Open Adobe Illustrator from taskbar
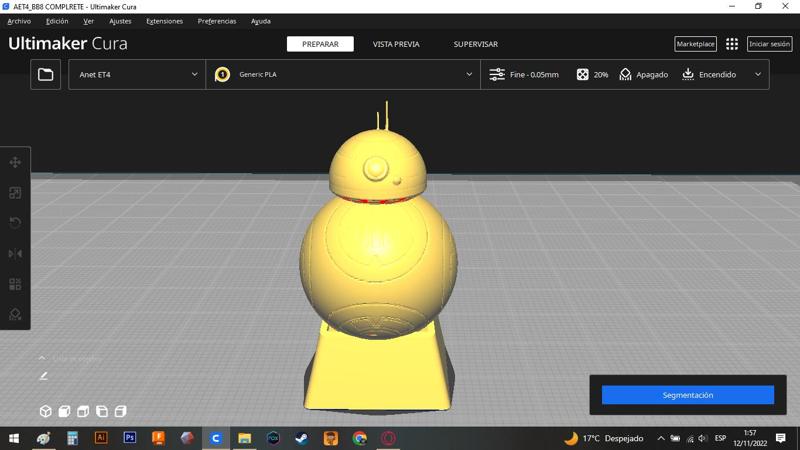800x450 pixels. [x=101, y=438]
